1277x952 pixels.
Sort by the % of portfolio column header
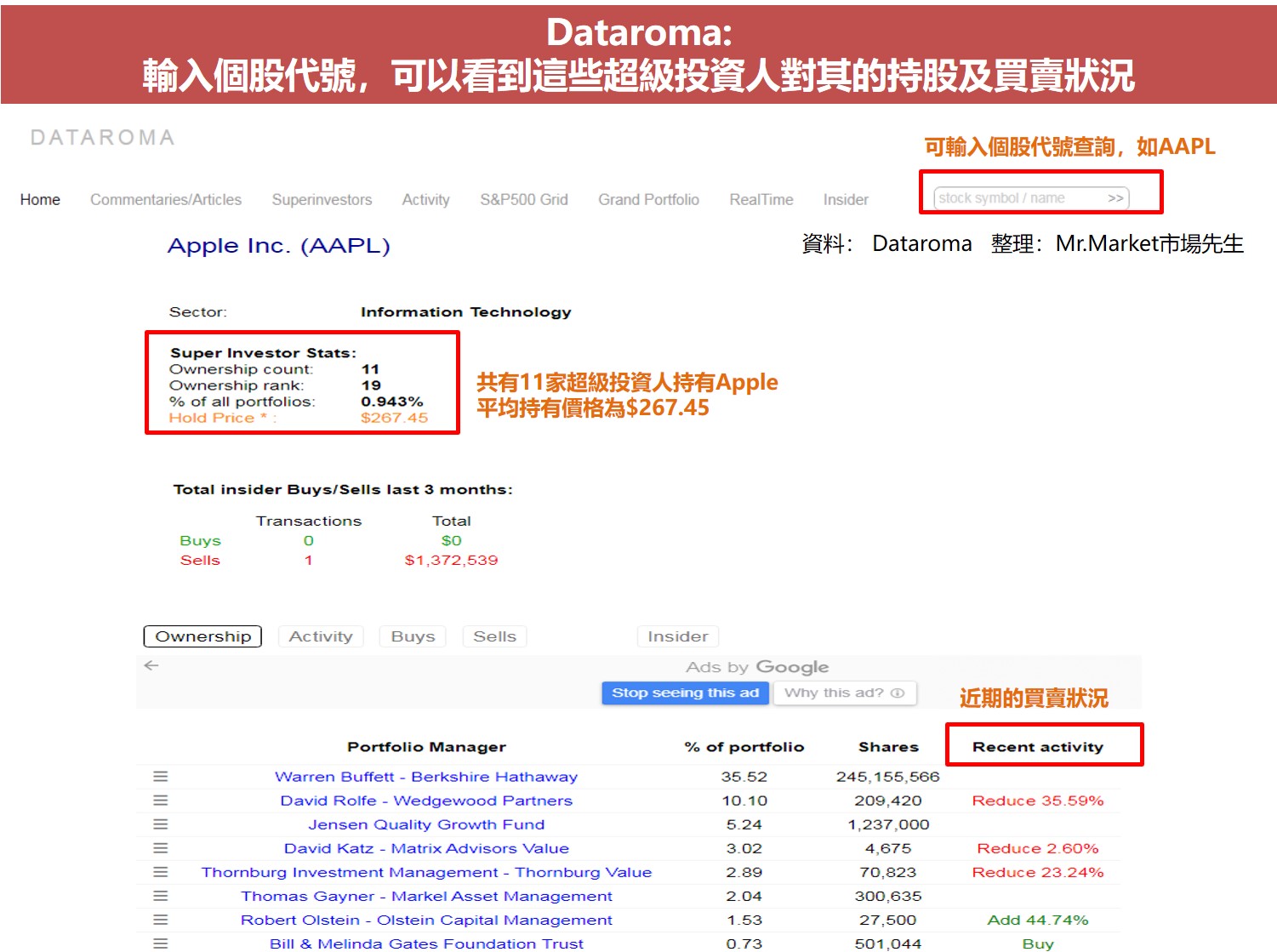744,747
